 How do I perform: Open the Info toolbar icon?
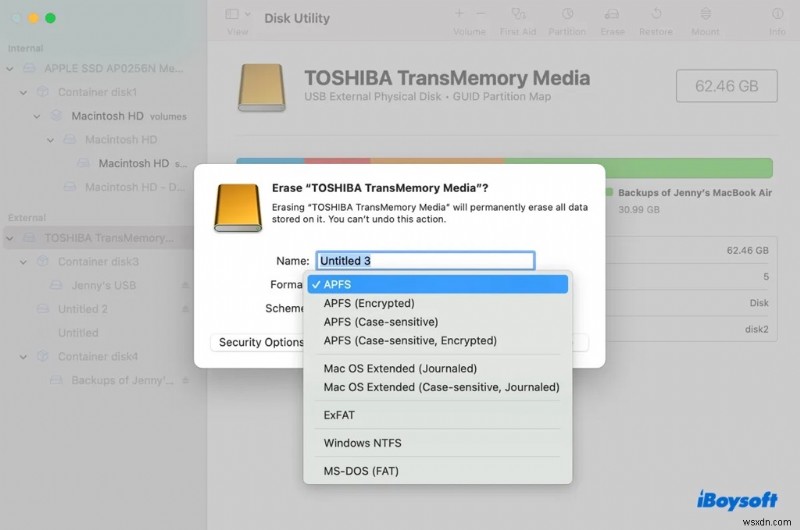coord(778,14)
